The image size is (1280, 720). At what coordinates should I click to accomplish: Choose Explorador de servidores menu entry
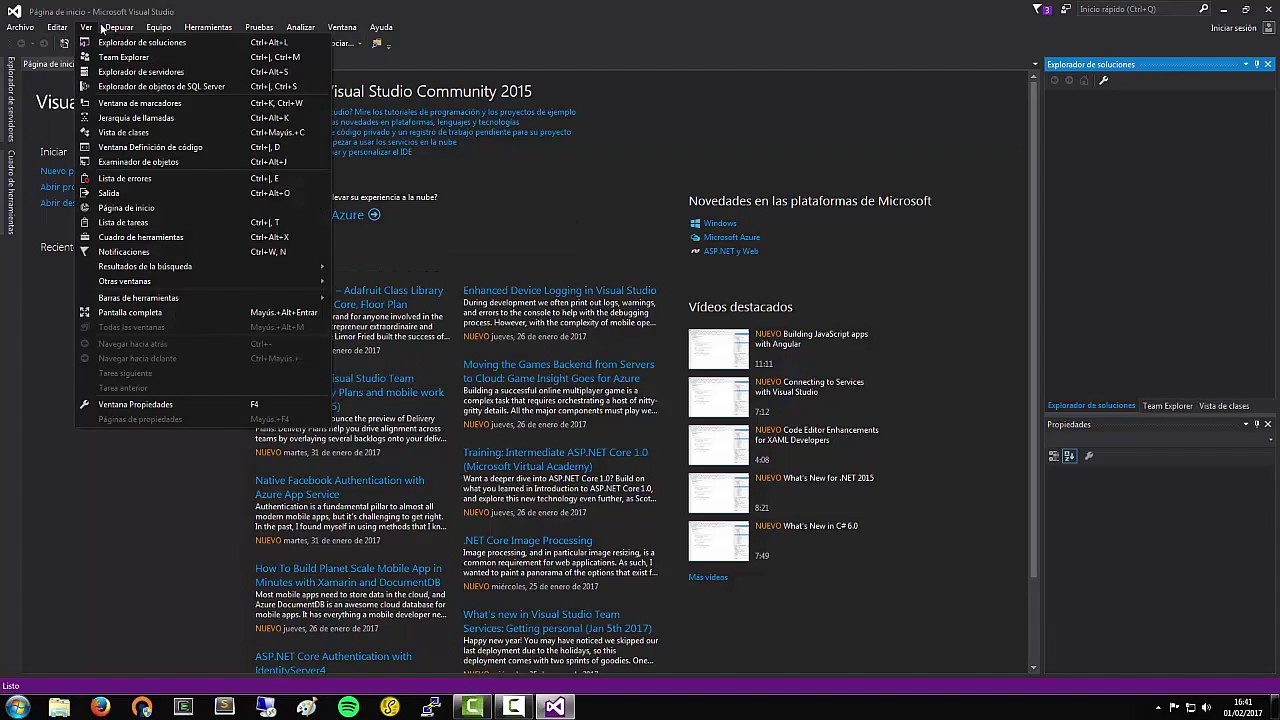click(x=202, y=72)
